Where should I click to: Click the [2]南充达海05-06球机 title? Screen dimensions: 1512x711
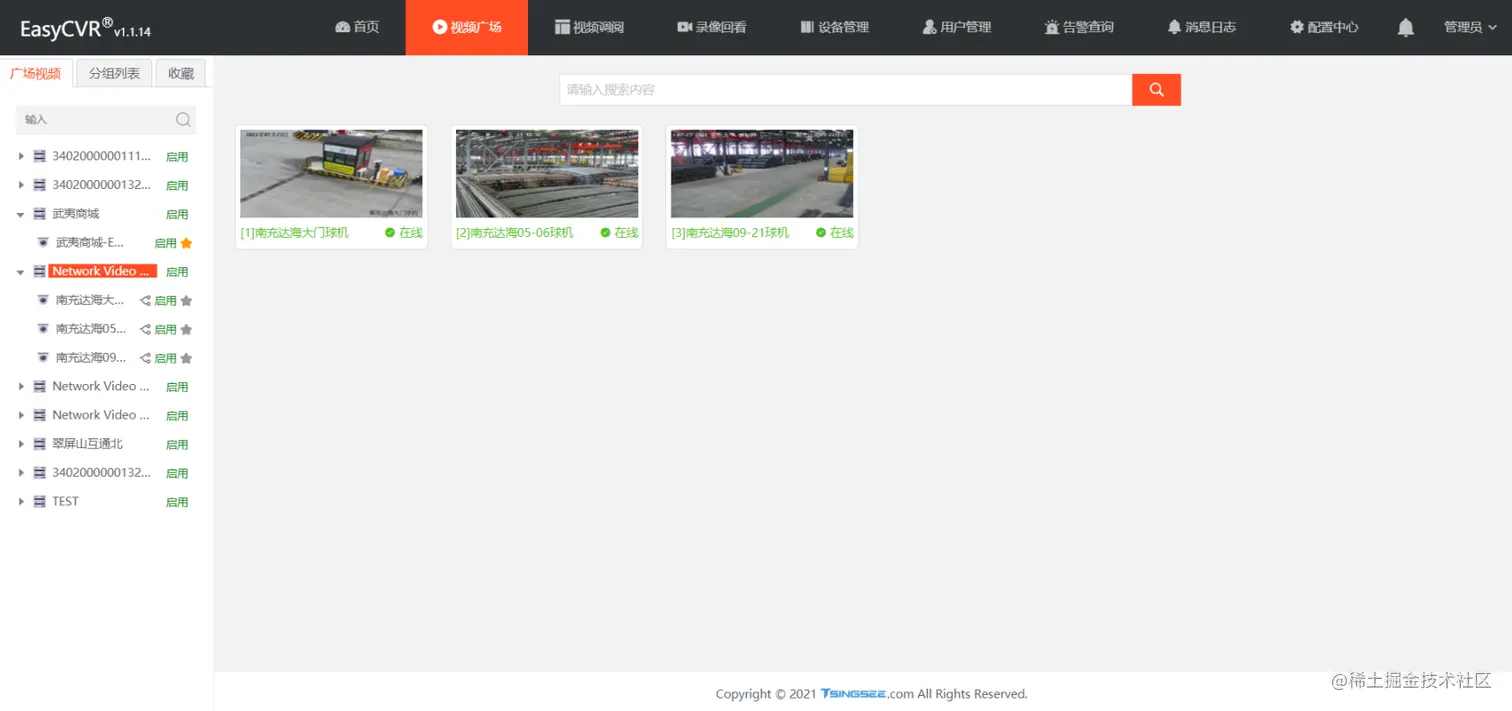click(515, 233)
